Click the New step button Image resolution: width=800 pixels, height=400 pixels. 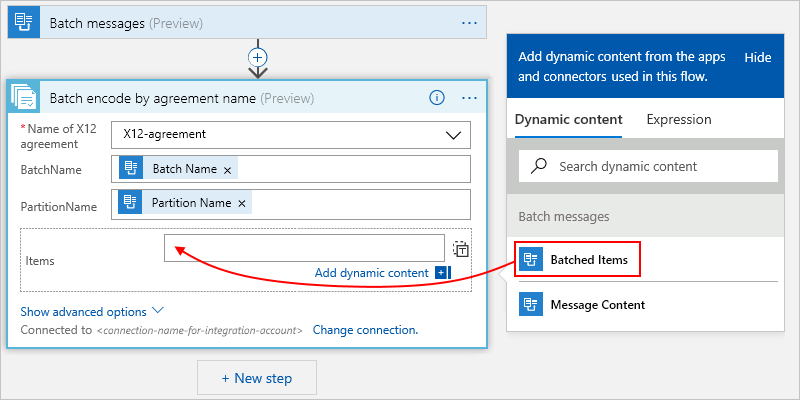(x=257, y=378)
